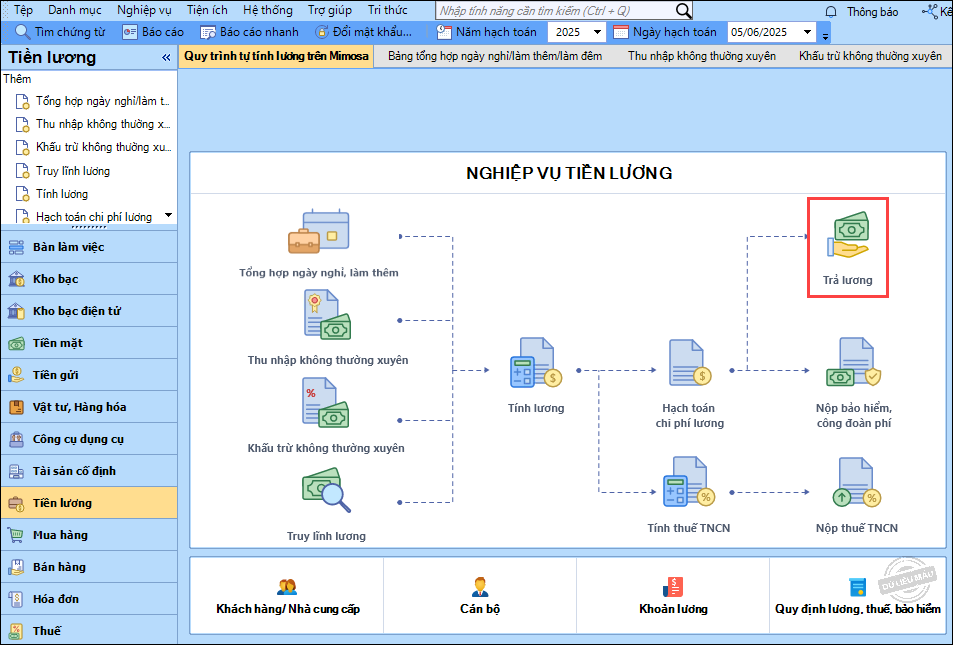
Task: Expand the Năm hạch toán year dropdown
Action: pyautogui.click(x=597, y=32)
